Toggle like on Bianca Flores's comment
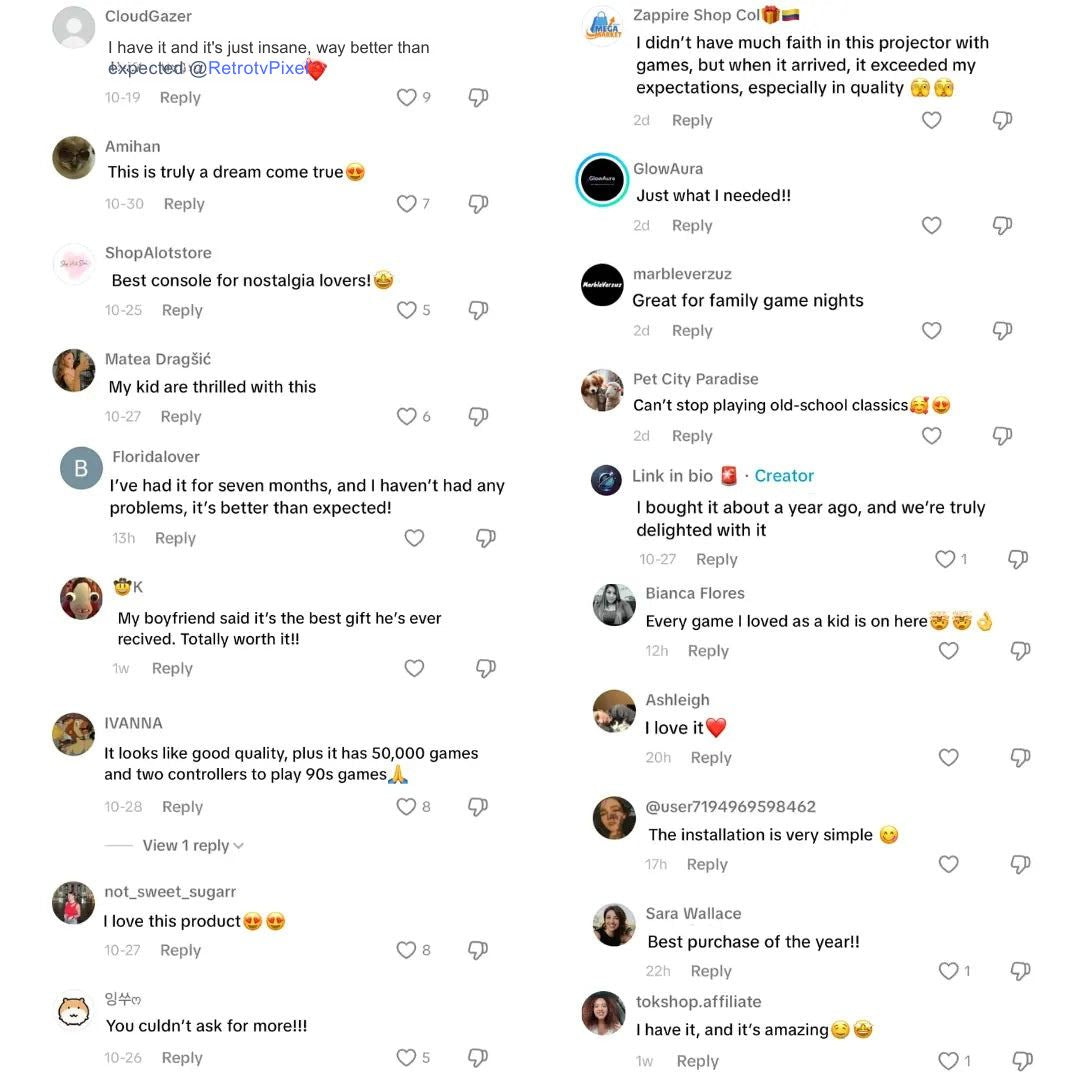The image size is (1080, 1080). coord(948,651)
